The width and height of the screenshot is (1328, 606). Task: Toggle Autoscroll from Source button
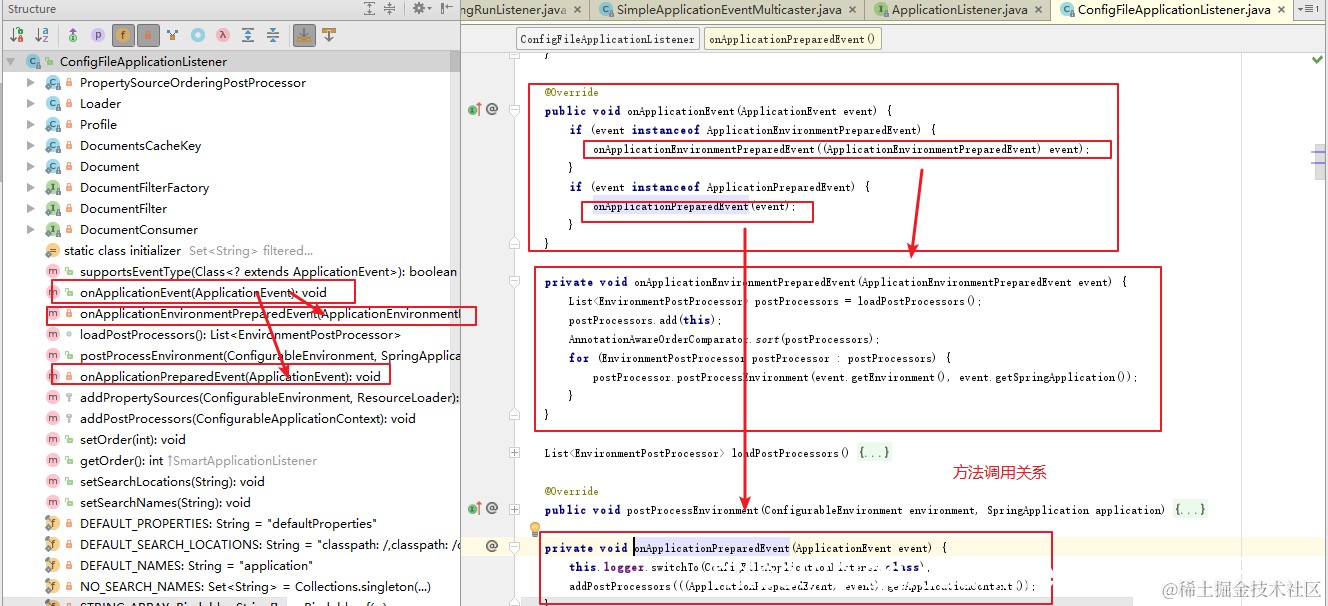click(329, 35)
